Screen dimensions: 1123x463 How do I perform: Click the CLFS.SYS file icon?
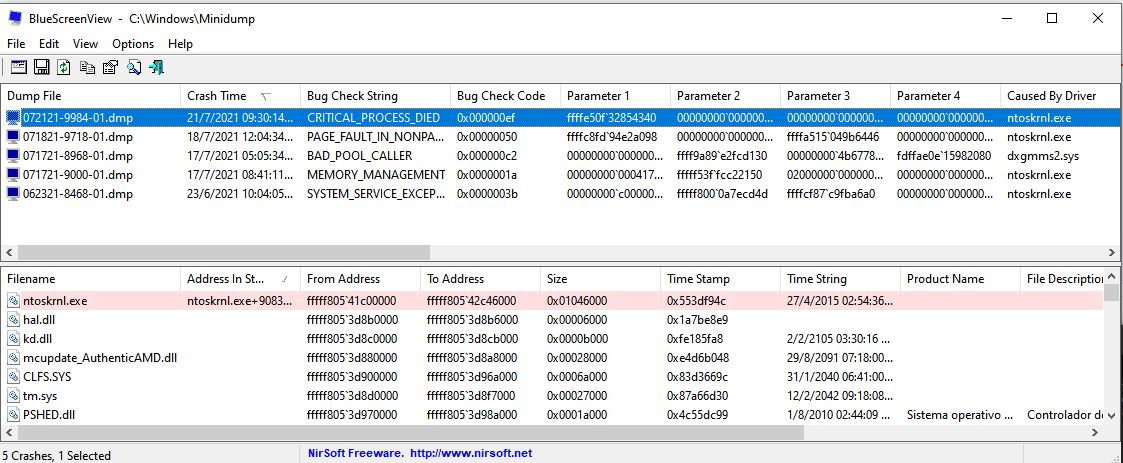pyautogui.click(x=14, y=376)
